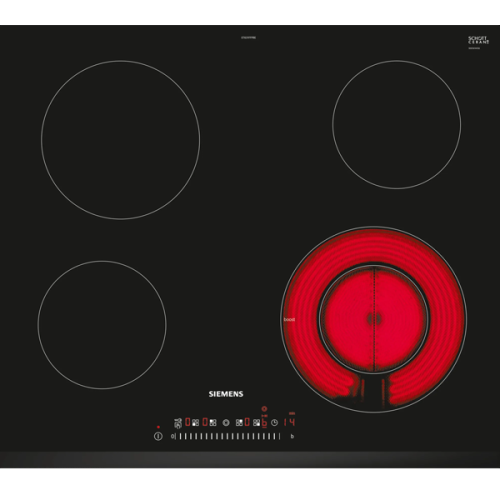Screen dimensions: 500x500
Task: Set heat to zero on slider start
Action: [172, 436]
